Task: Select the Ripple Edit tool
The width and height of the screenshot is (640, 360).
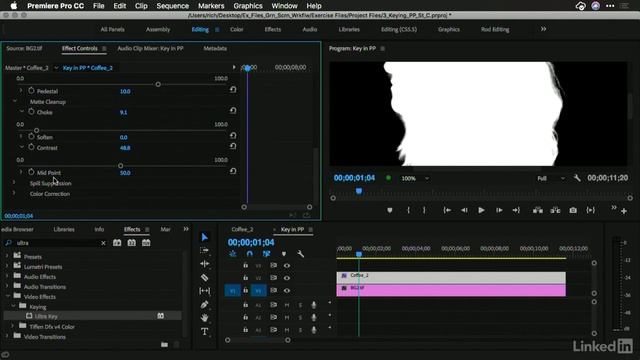Action: point(204,264)
